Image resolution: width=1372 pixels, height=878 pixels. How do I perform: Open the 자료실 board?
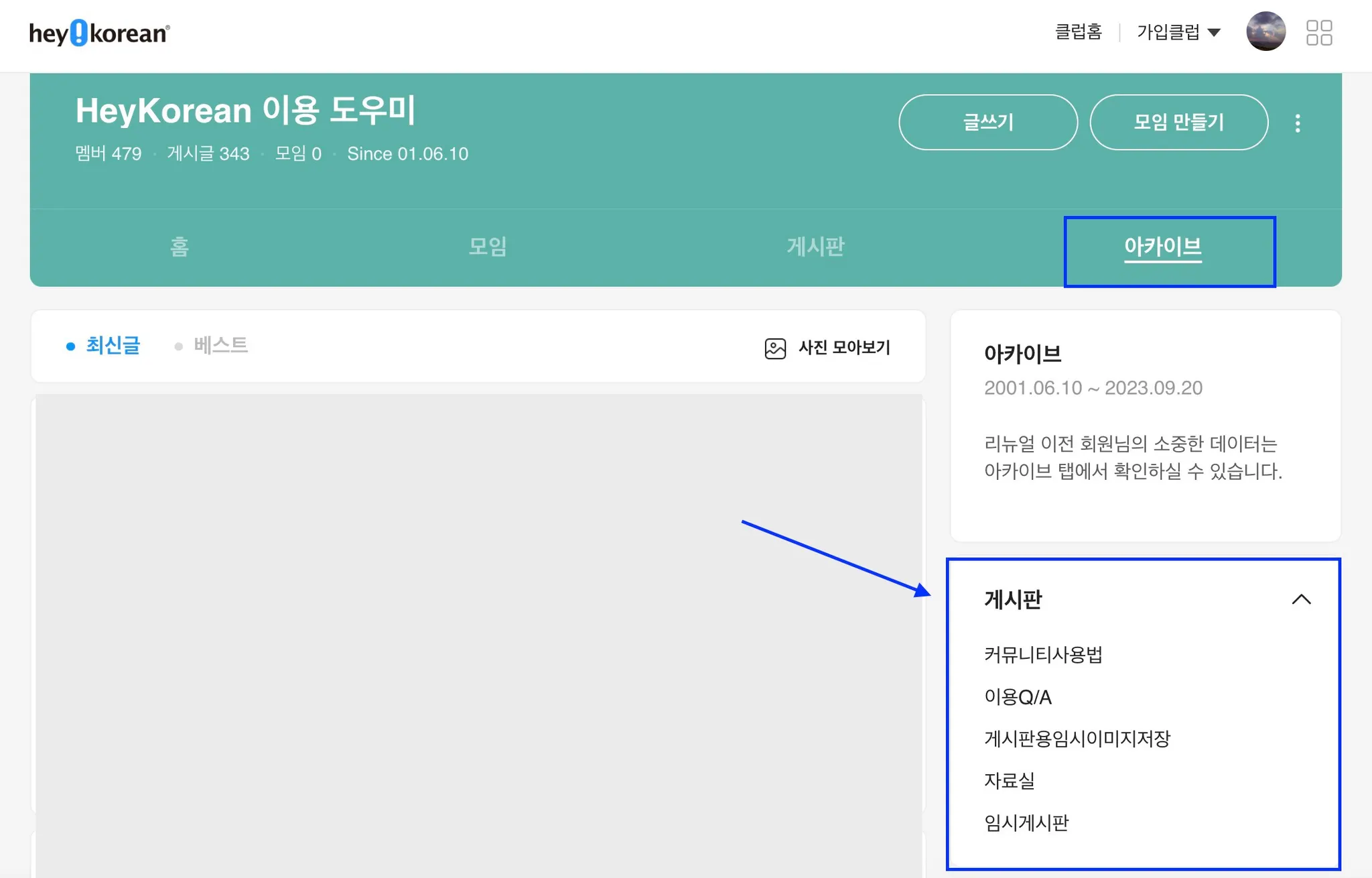[x=1009, y=781]
